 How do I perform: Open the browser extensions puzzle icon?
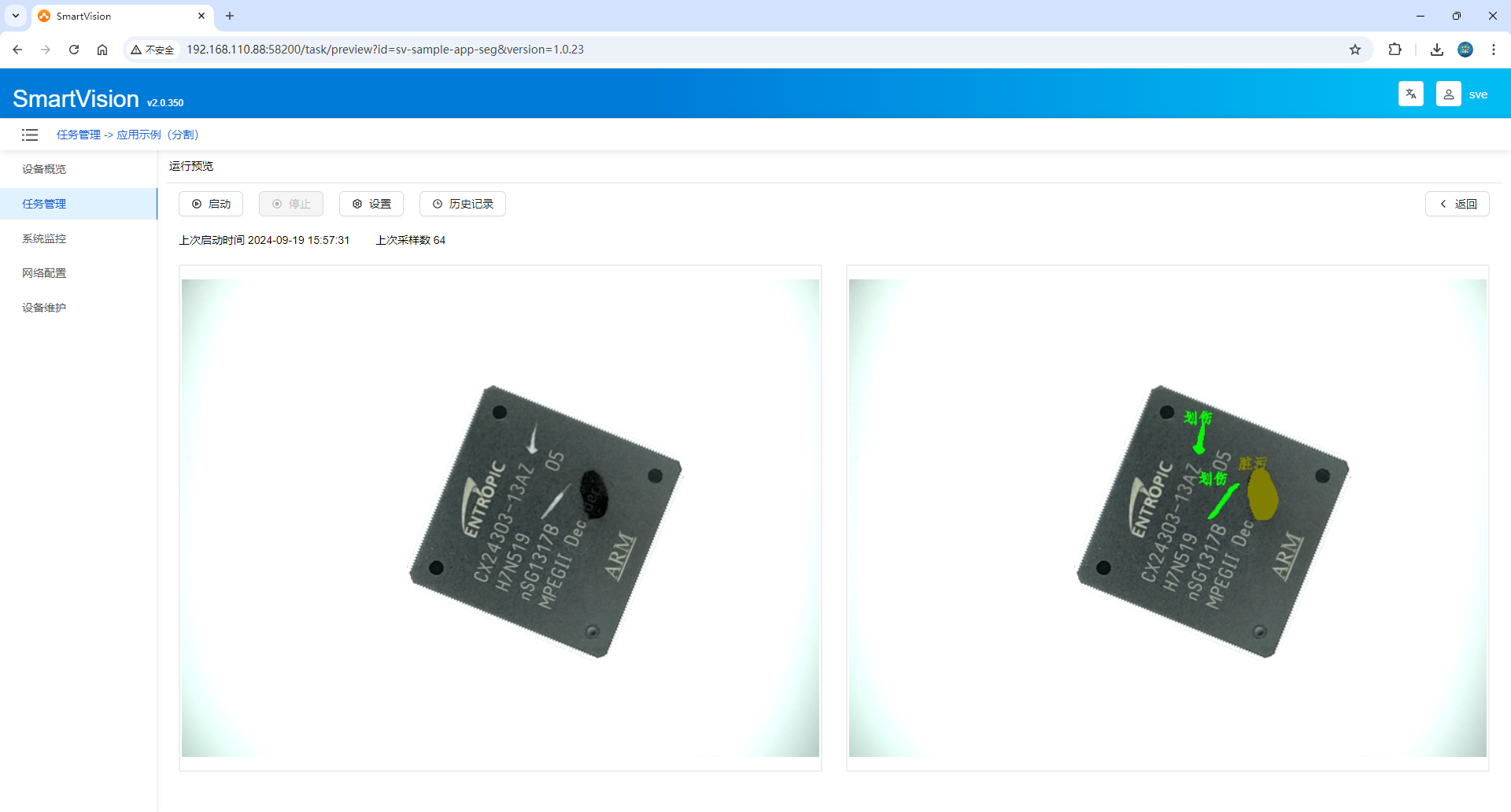point(1395,50)
